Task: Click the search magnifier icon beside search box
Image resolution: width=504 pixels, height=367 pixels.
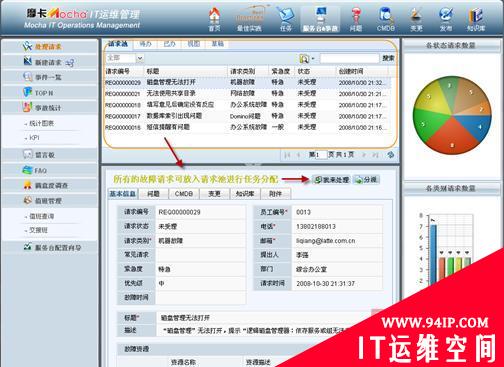Action: point(304,59)
